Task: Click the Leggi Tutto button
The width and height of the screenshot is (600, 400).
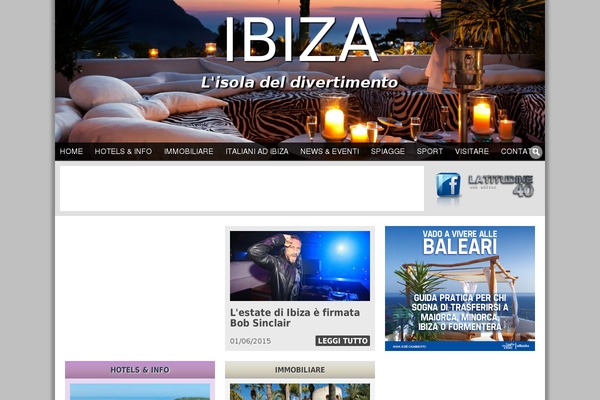Action: tap(342, 341)
